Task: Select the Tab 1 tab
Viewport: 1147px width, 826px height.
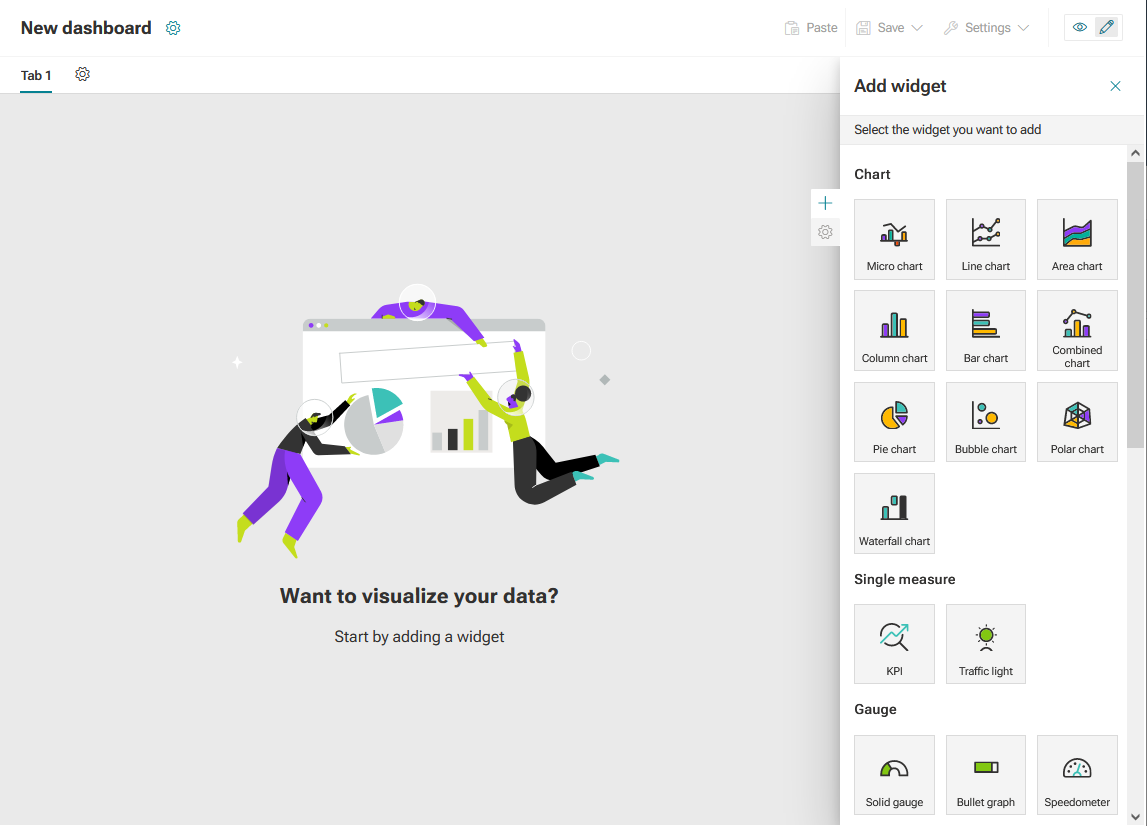Action: pyautogui.click(x=36, y=75)
